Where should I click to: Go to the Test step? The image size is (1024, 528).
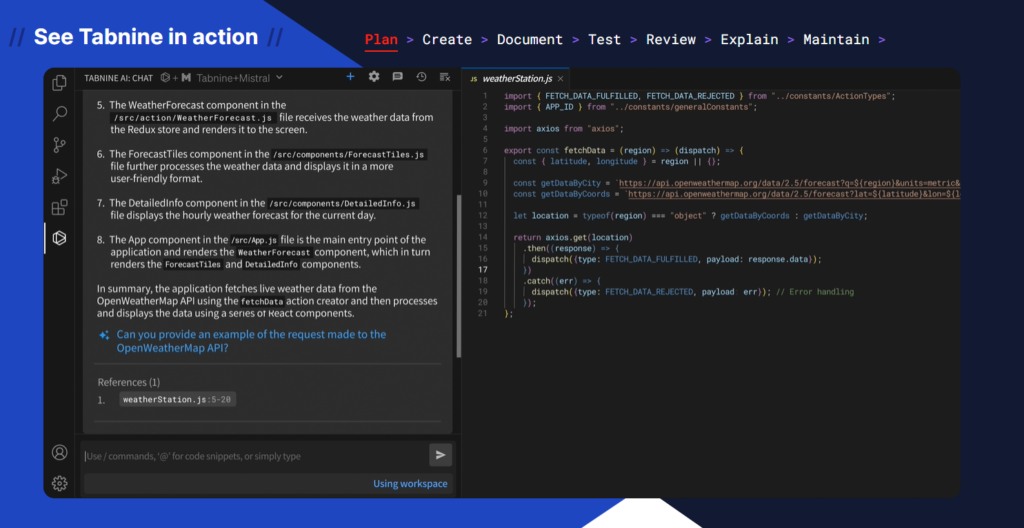click(604, 39)
